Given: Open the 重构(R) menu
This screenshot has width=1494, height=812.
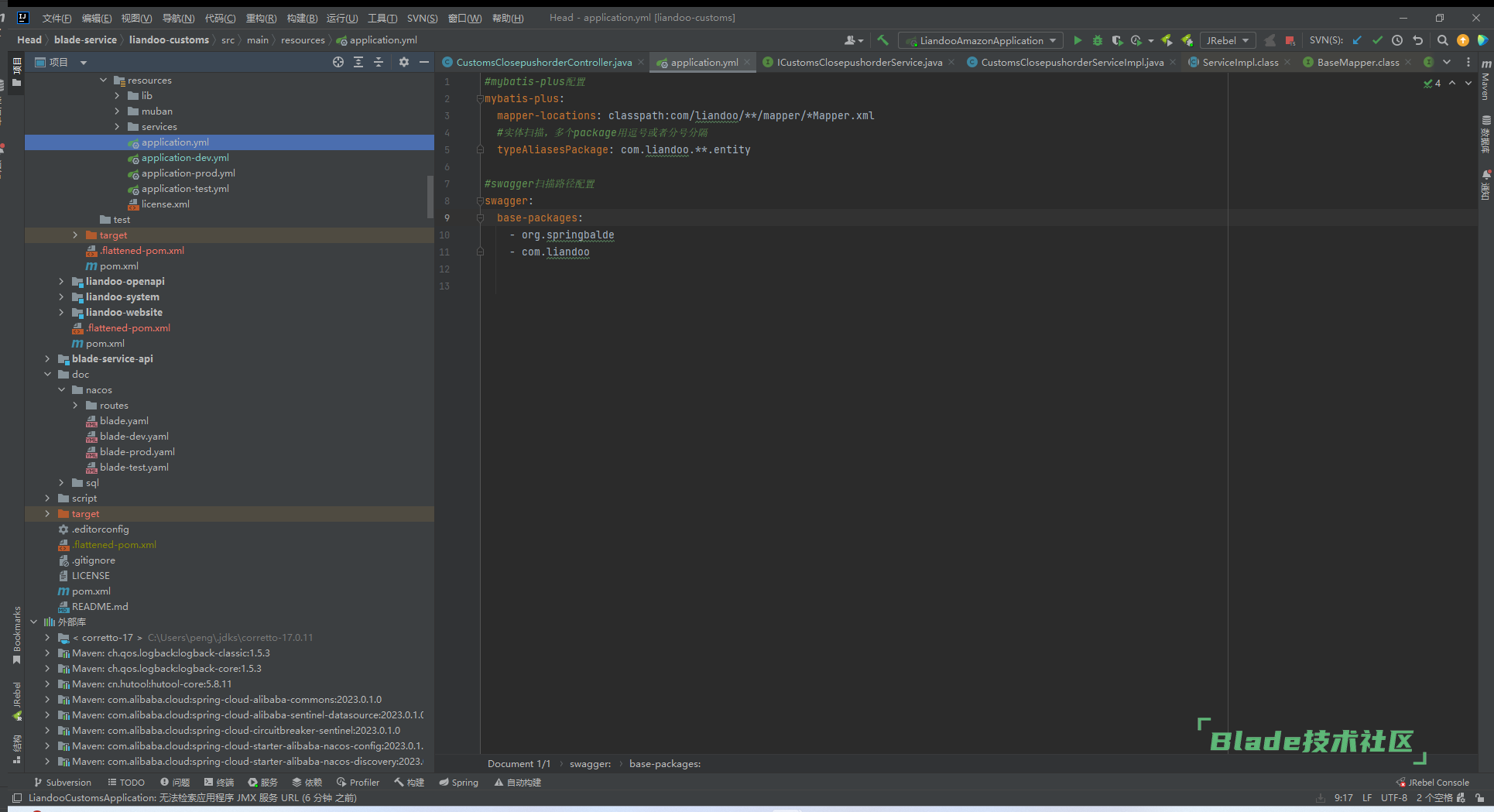Looking at the screenshot, I should tap(261, 18).
